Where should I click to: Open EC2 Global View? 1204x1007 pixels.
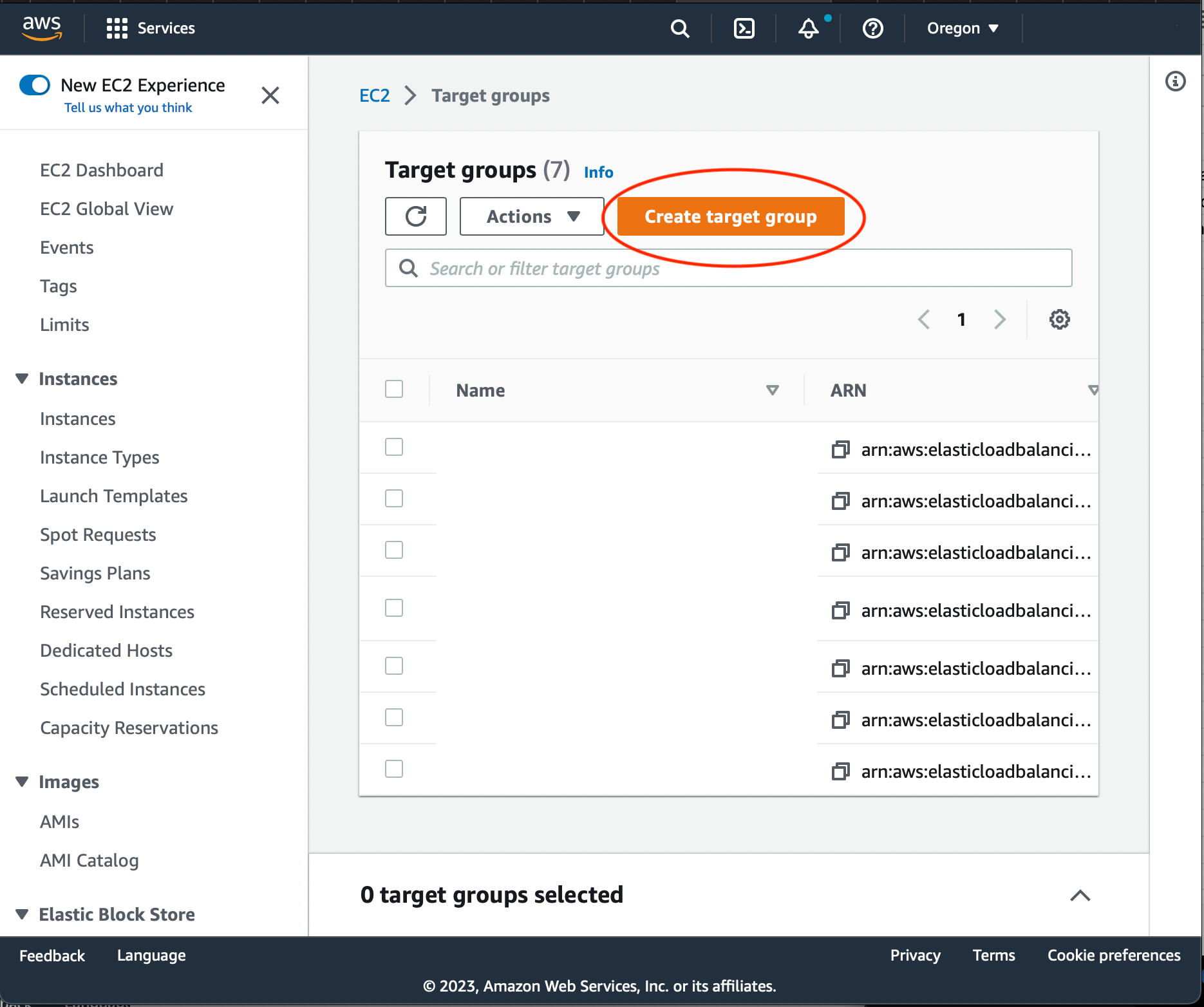[x=106, y=209]
